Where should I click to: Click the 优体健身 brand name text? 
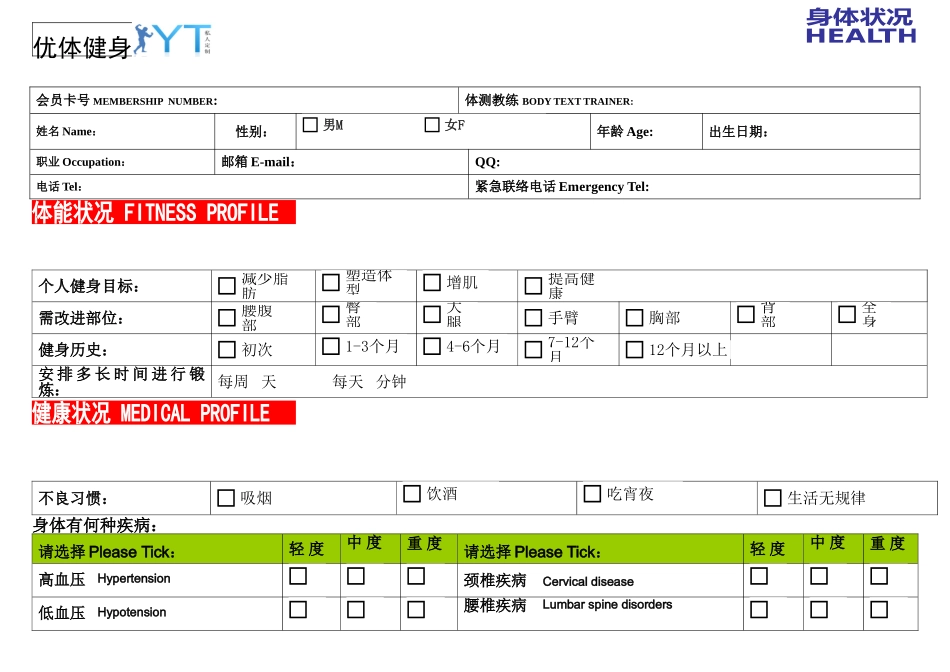point(82,47)
